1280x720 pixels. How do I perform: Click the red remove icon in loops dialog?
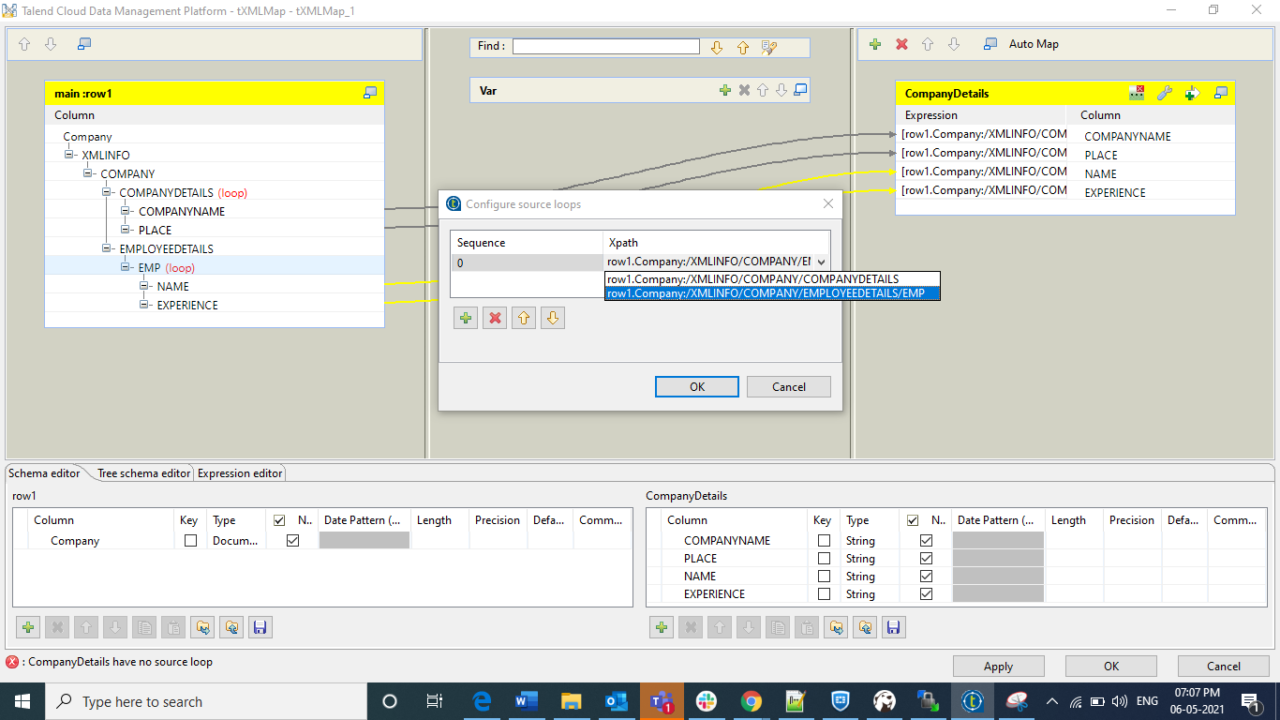494,318
